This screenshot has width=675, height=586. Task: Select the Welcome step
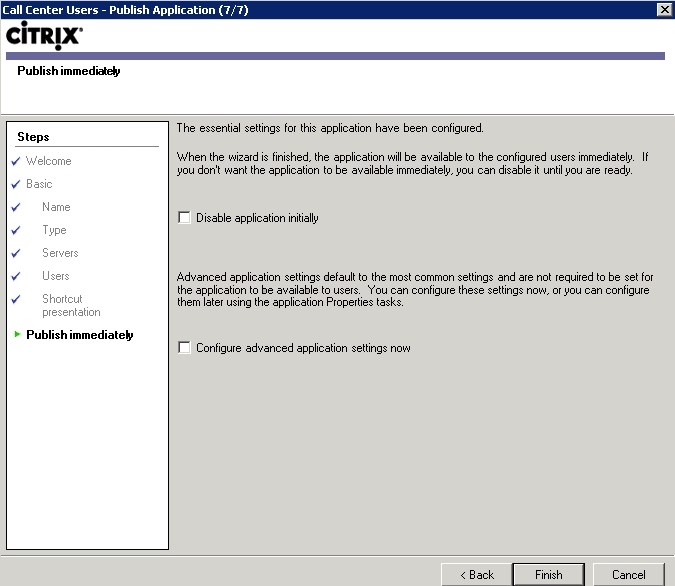point(49,161)
